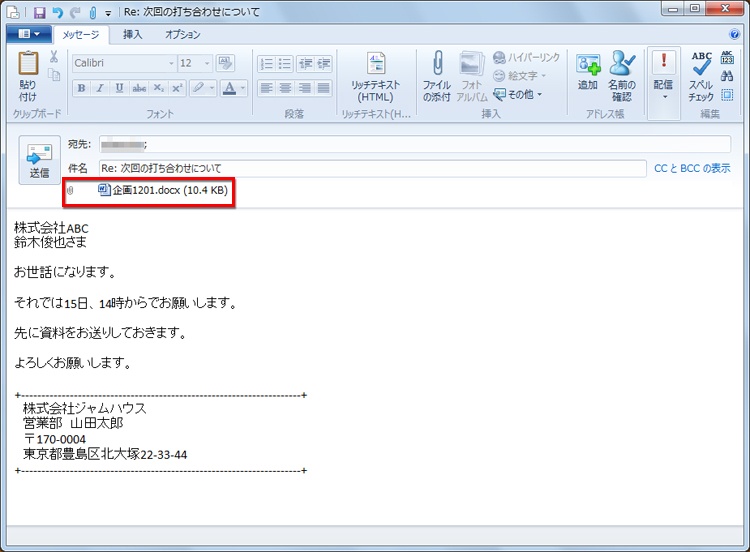Open the blue application menu button

(x=29, y=34)
